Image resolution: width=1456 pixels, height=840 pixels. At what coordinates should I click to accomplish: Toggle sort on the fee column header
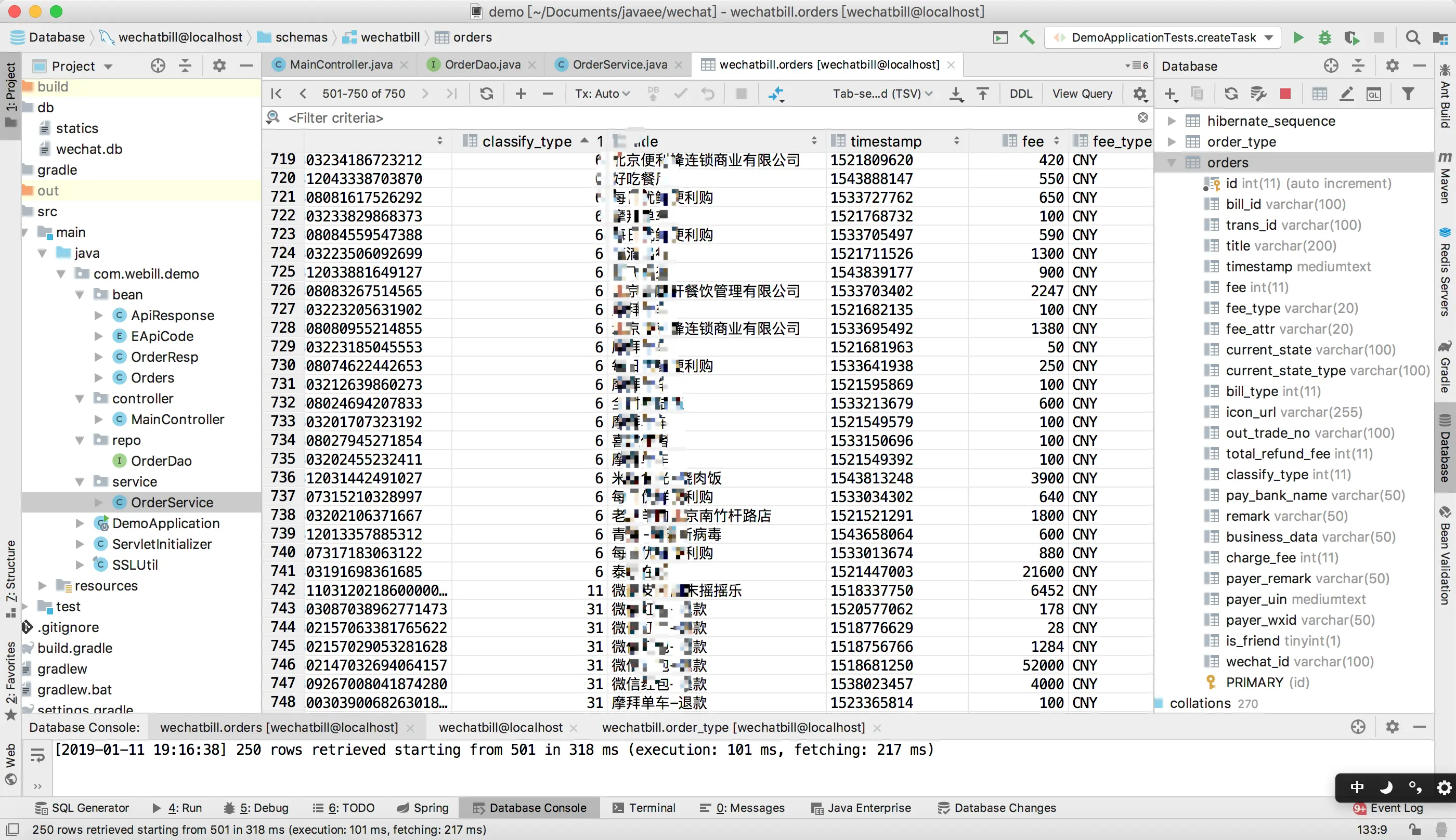[x=1032, y=141]
